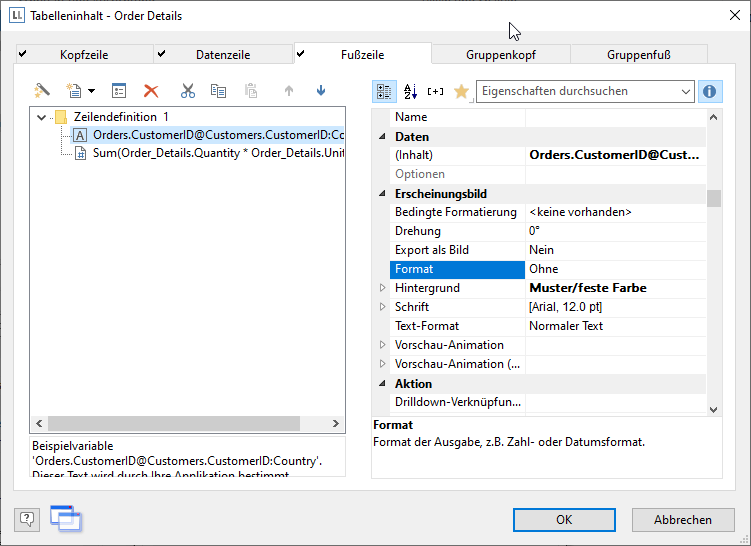Toggle the Datenzeile tab checkmark
The height and width of the screenshot is (546, 751).
pyautogui.click(x=162, y=54)
